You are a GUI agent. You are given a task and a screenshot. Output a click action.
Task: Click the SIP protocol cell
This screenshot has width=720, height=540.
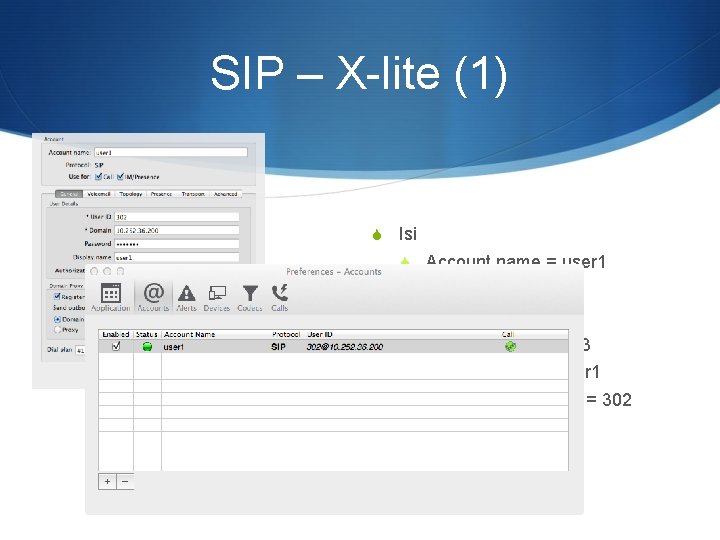278,347
